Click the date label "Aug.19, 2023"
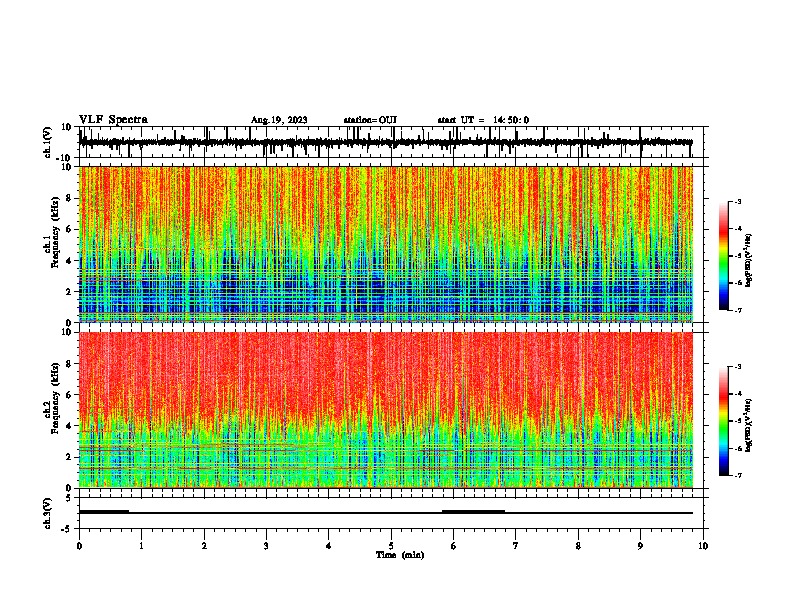The image size is (792, 612). [279, 120]
